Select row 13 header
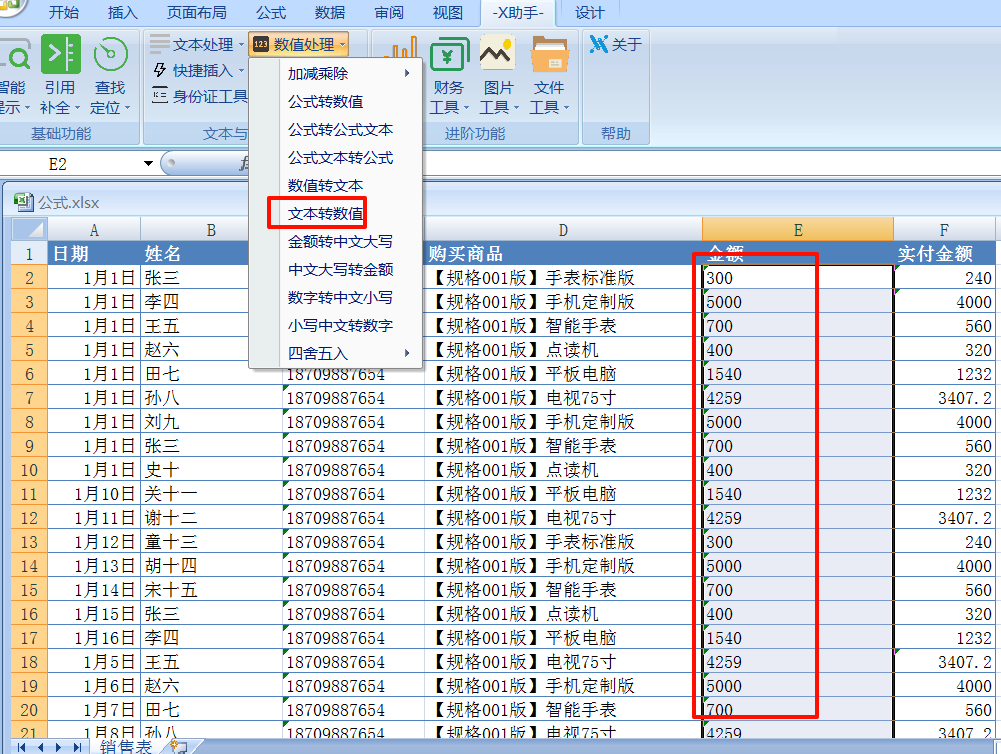 click(x=29, y=542)
